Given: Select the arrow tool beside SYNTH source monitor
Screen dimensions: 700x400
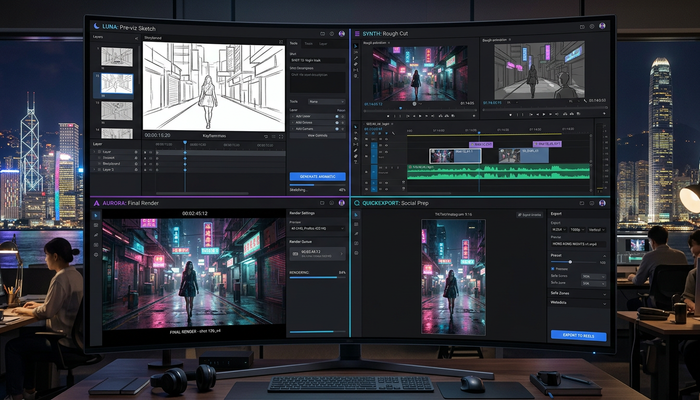Looking at the screenshot, I should 356,46.
